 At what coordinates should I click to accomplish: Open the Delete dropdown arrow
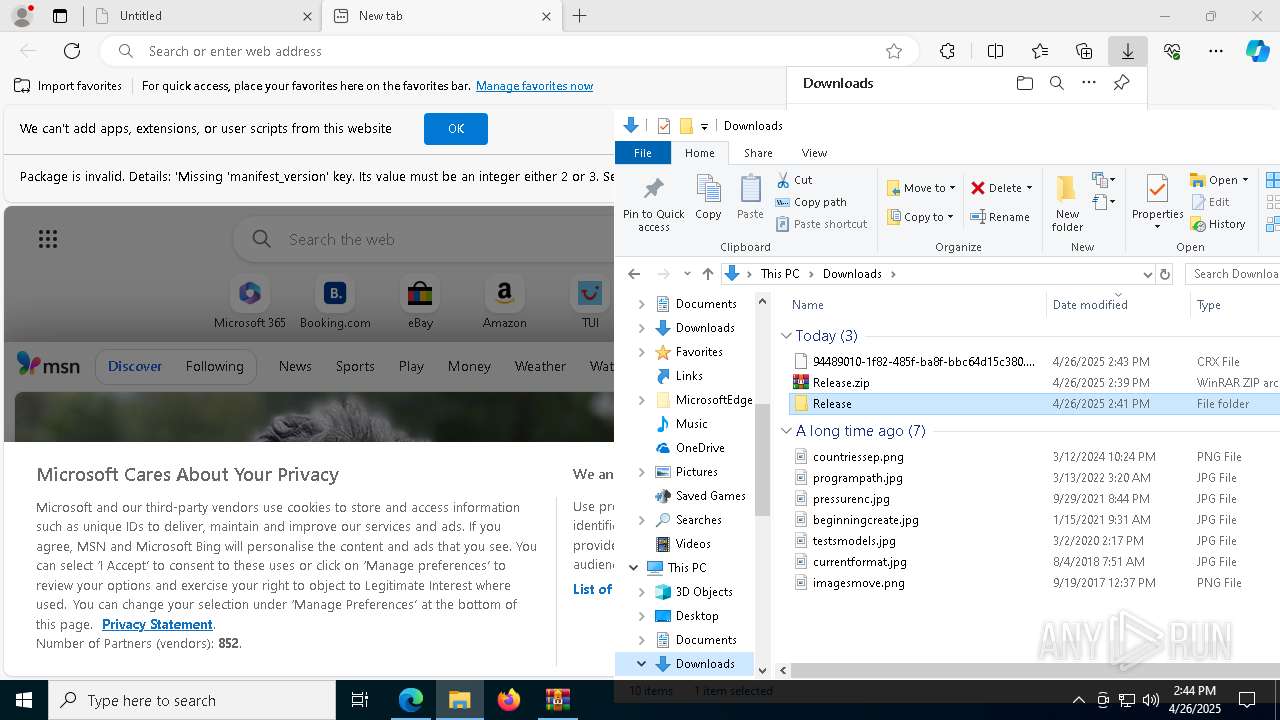pyautogui.click(x=1029, y=188)
